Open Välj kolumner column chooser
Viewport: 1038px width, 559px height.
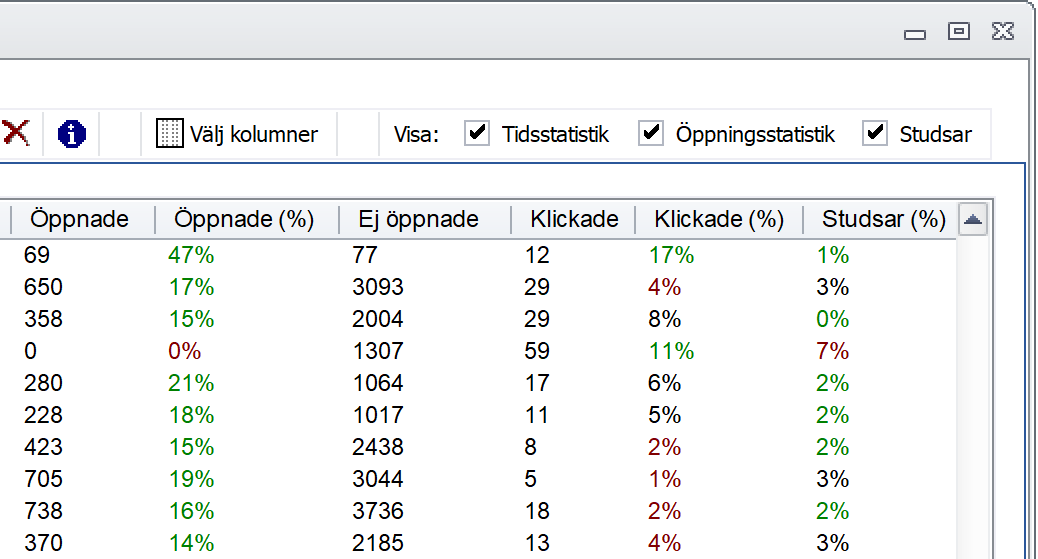(x=237, y=134)
